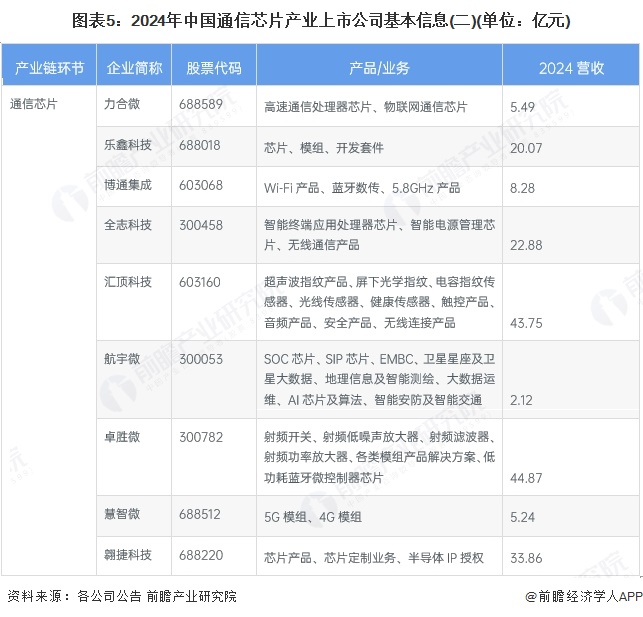This screenshot has width=643, height=617.
Task: Select the 5G 模组、4G 模组 product cell
Action: pos(312,517)
